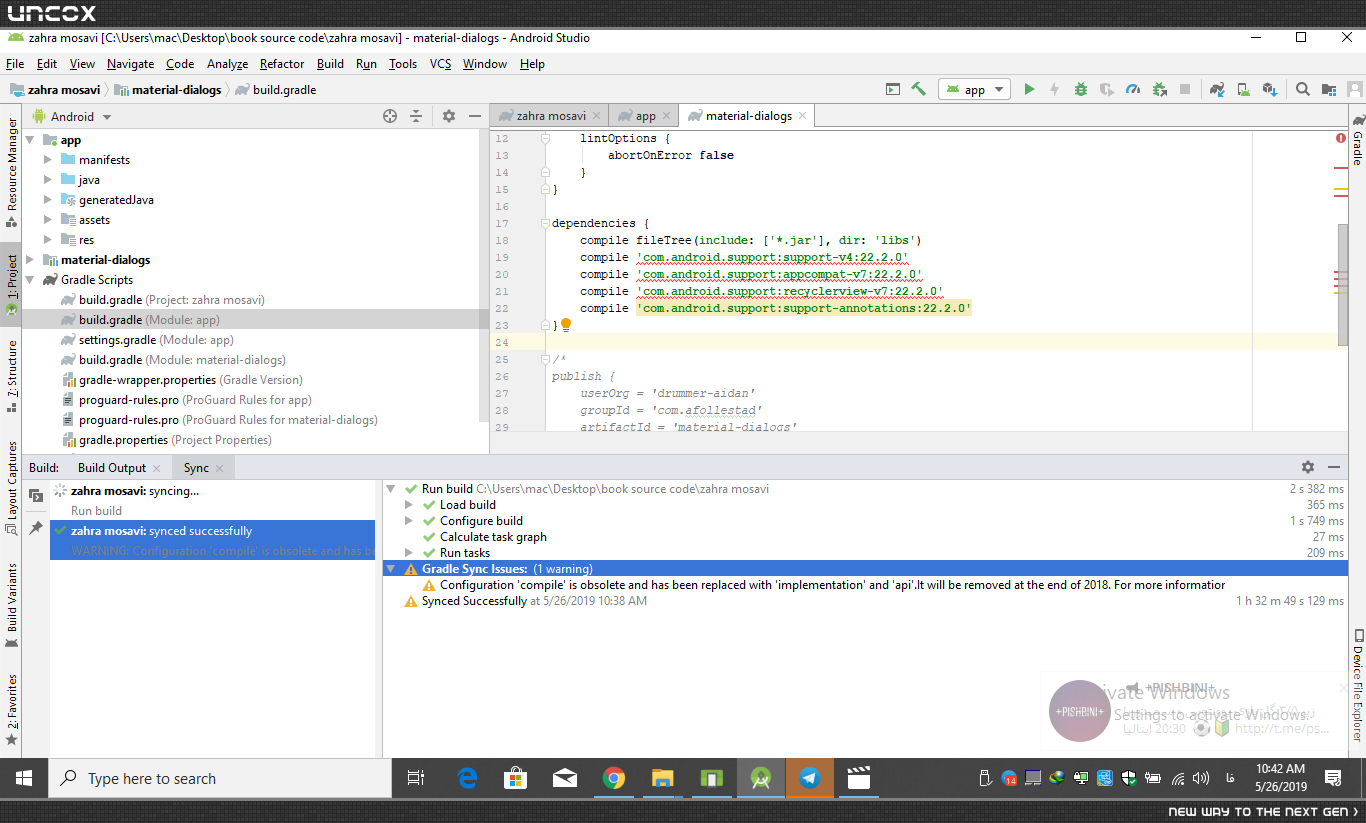Viewport: 1366px width, 823px height.
Task: Open the Profiler gauge icon
Action: (x=1133, y=89)
